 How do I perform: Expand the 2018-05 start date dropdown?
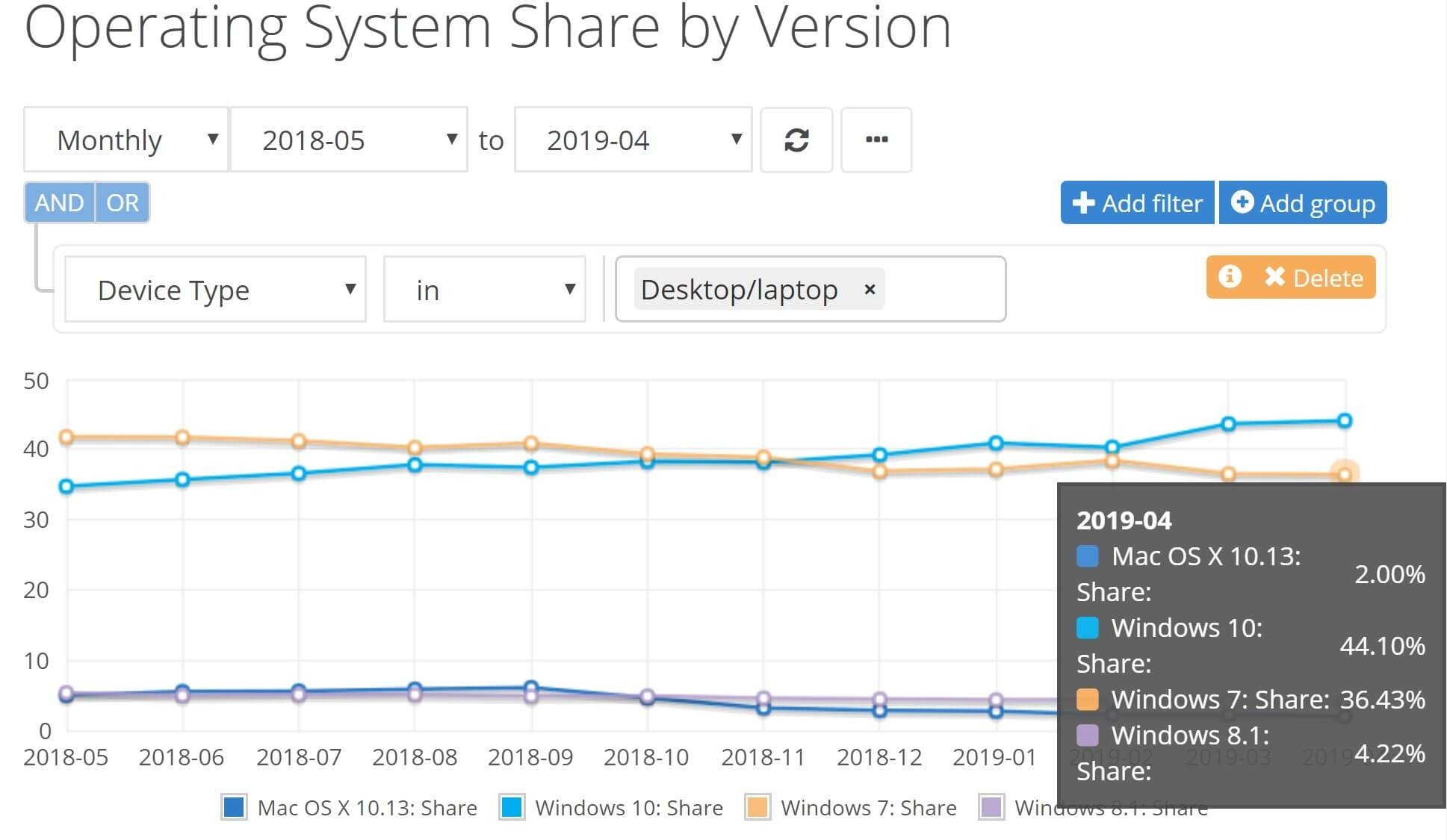(x=349, y=140)
